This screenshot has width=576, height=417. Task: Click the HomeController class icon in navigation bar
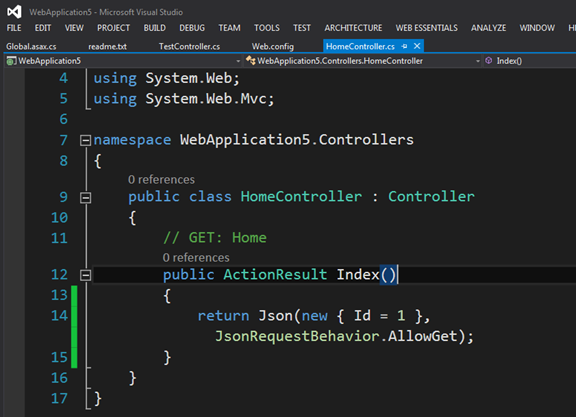pyautogui.click(x=251, y=61)
